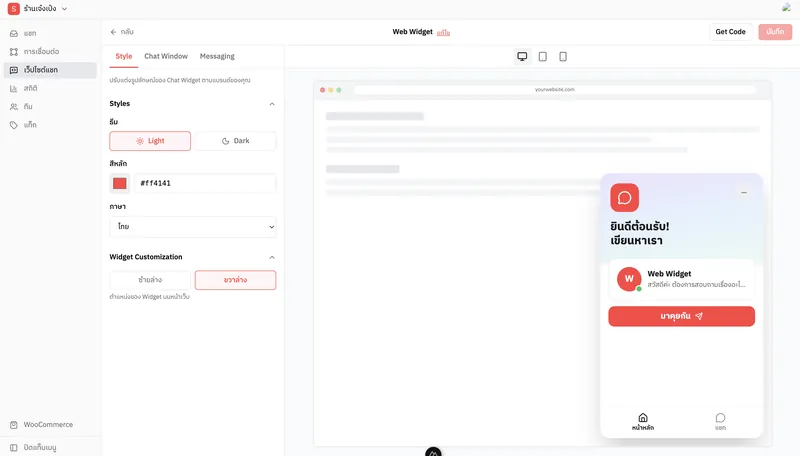This screenshot has width=800, height=456.
Task: Click the hex color code field
Action: tap(205, 184)
